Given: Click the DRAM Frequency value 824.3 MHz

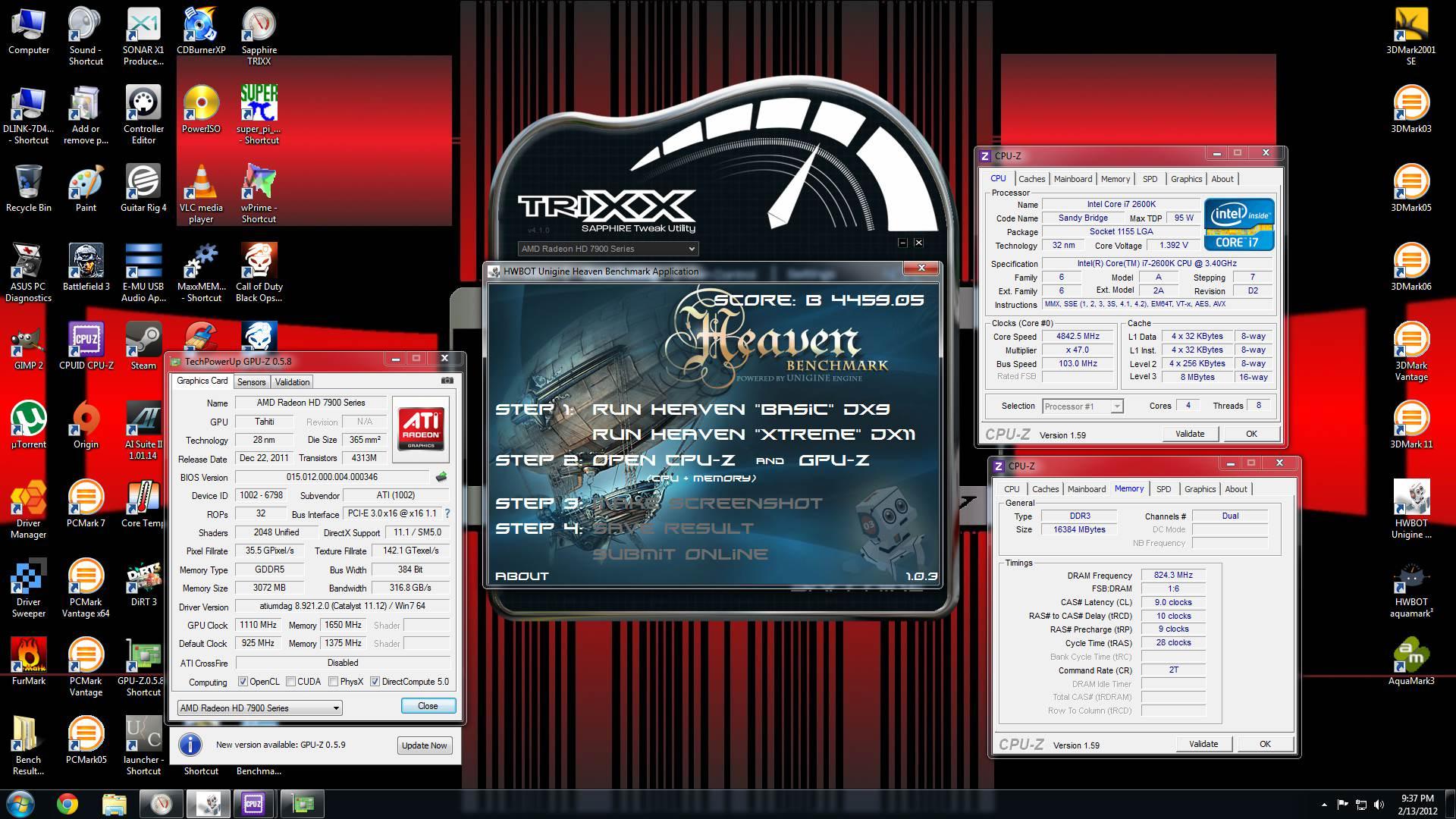Looking at the screenshot, I should click(1173, 575).
